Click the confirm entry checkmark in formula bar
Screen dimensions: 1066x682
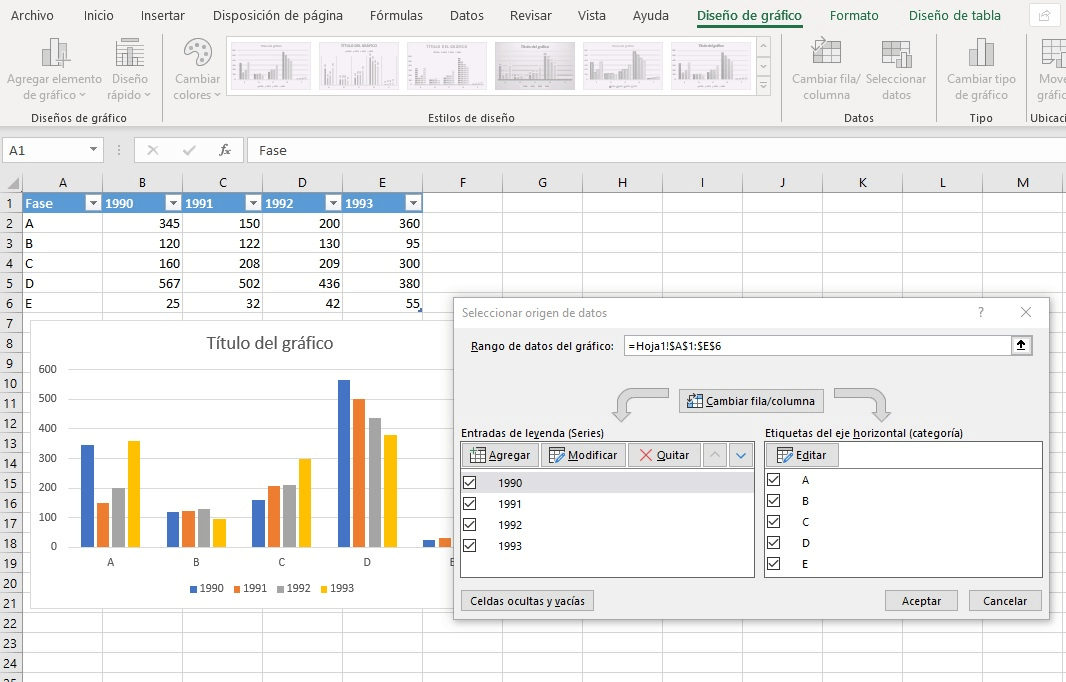(x=189, y=150)
